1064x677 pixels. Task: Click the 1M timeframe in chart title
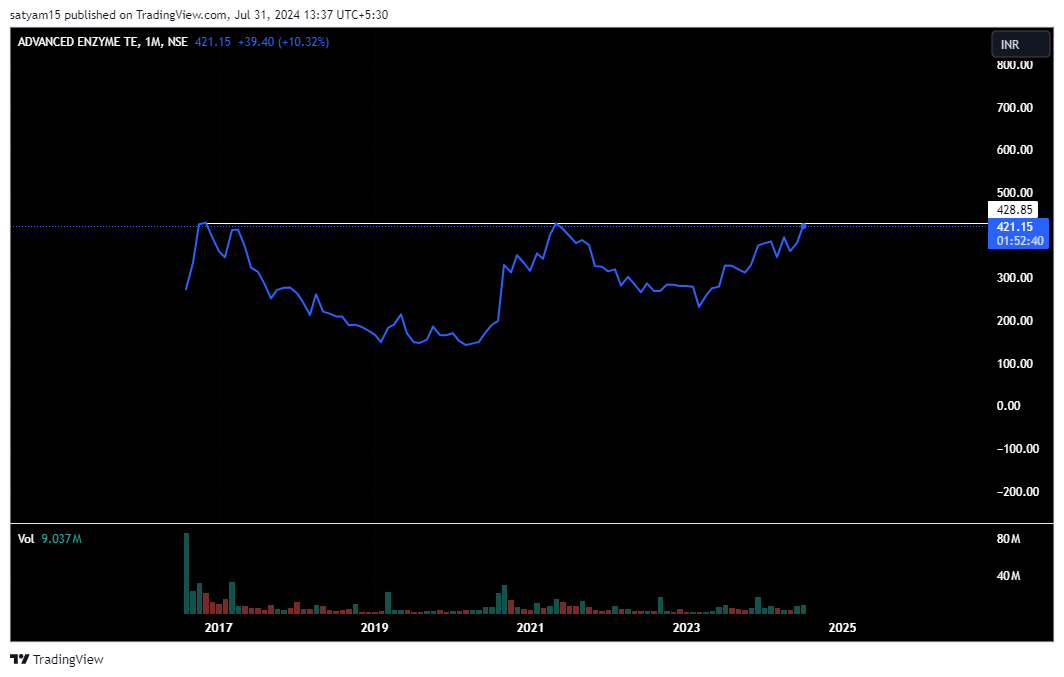(153, 42)
